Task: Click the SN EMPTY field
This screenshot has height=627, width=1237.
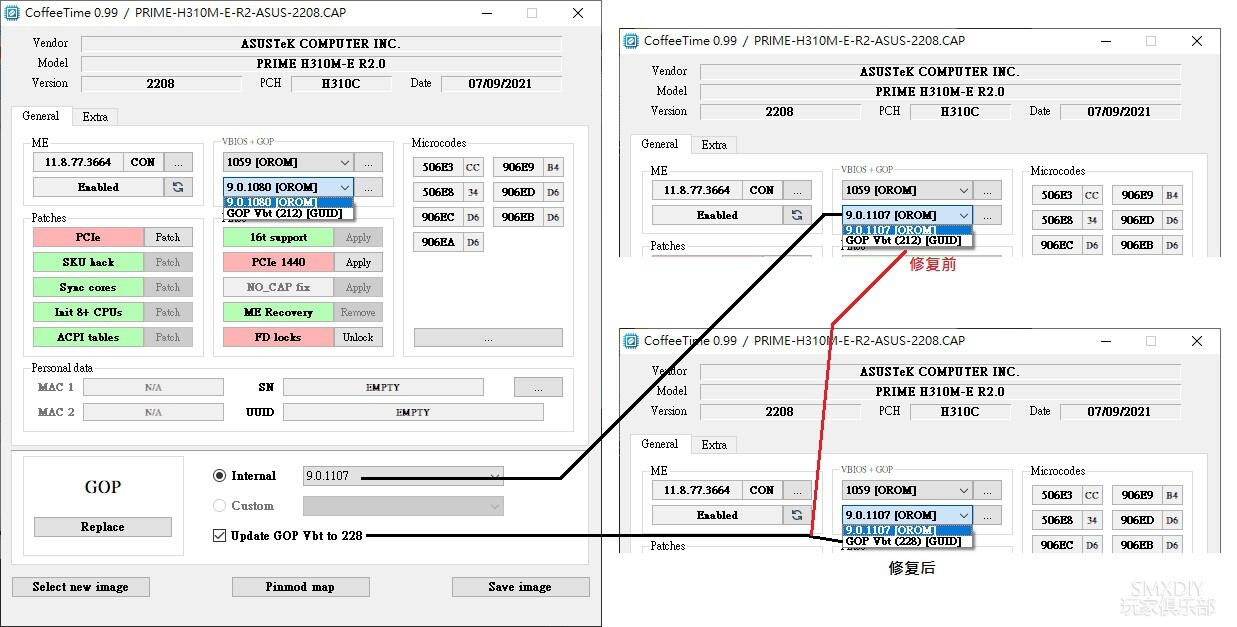Action: click(x=383, y=387)
